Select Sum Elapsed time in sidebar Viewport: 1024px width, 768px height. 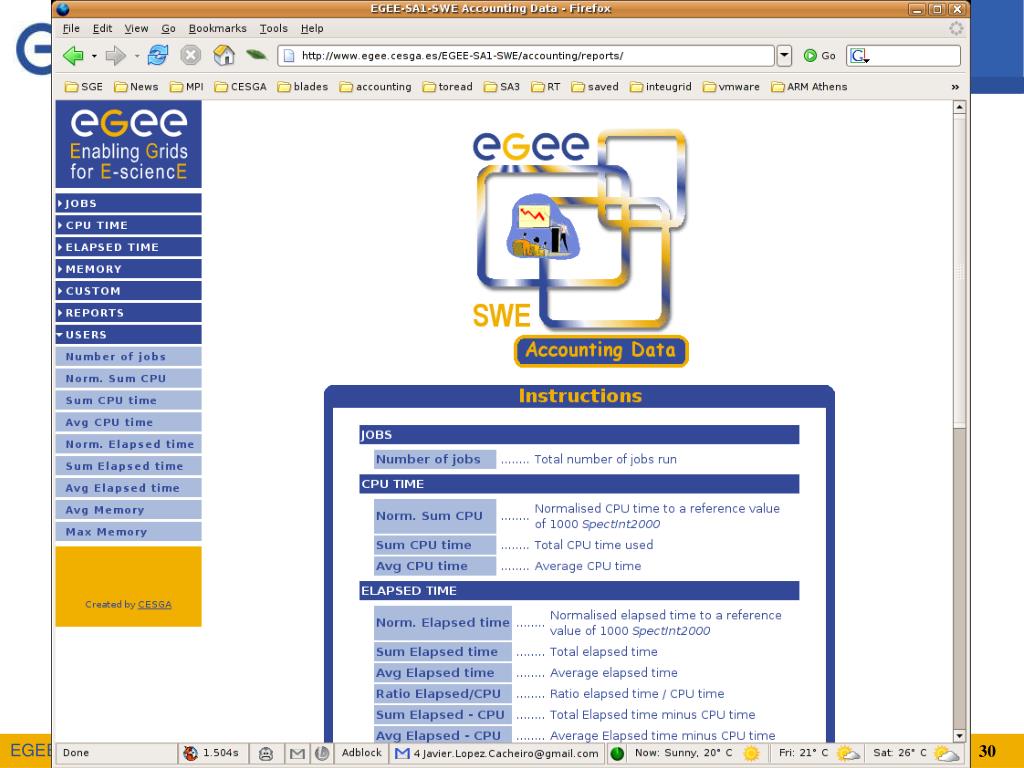click(129, 466)
